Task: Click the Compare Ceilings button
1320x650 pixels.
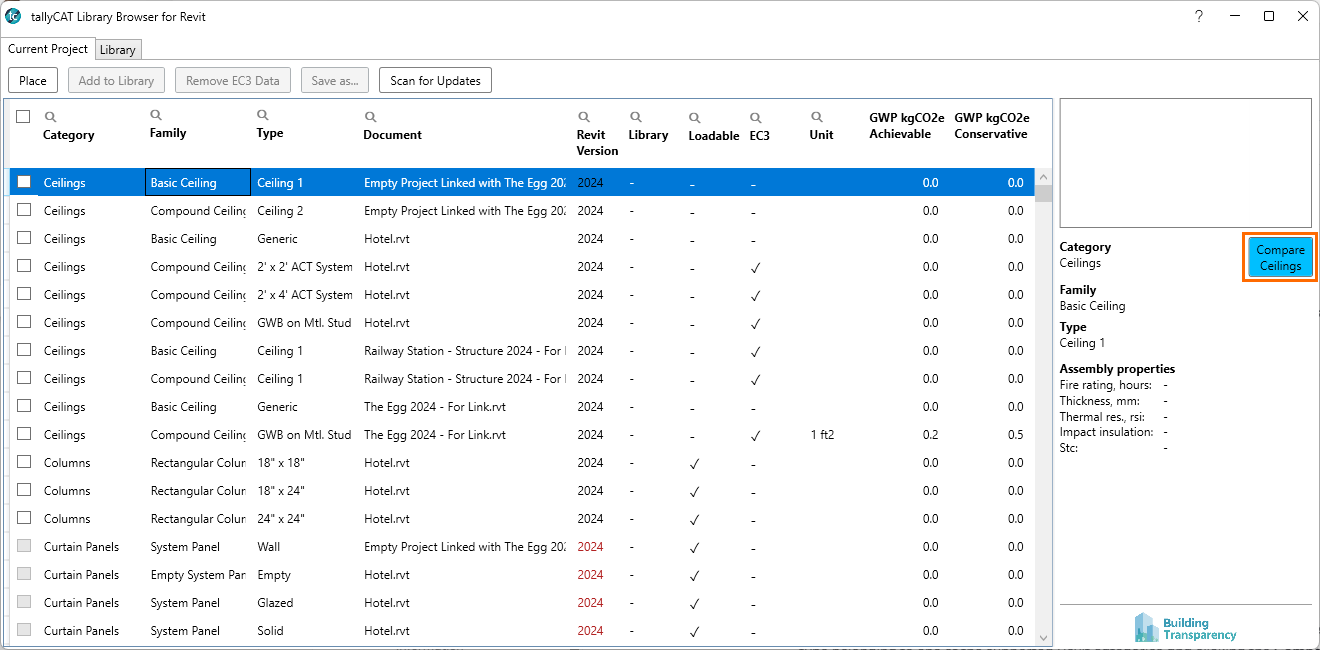Action: tap(1280, 258)
